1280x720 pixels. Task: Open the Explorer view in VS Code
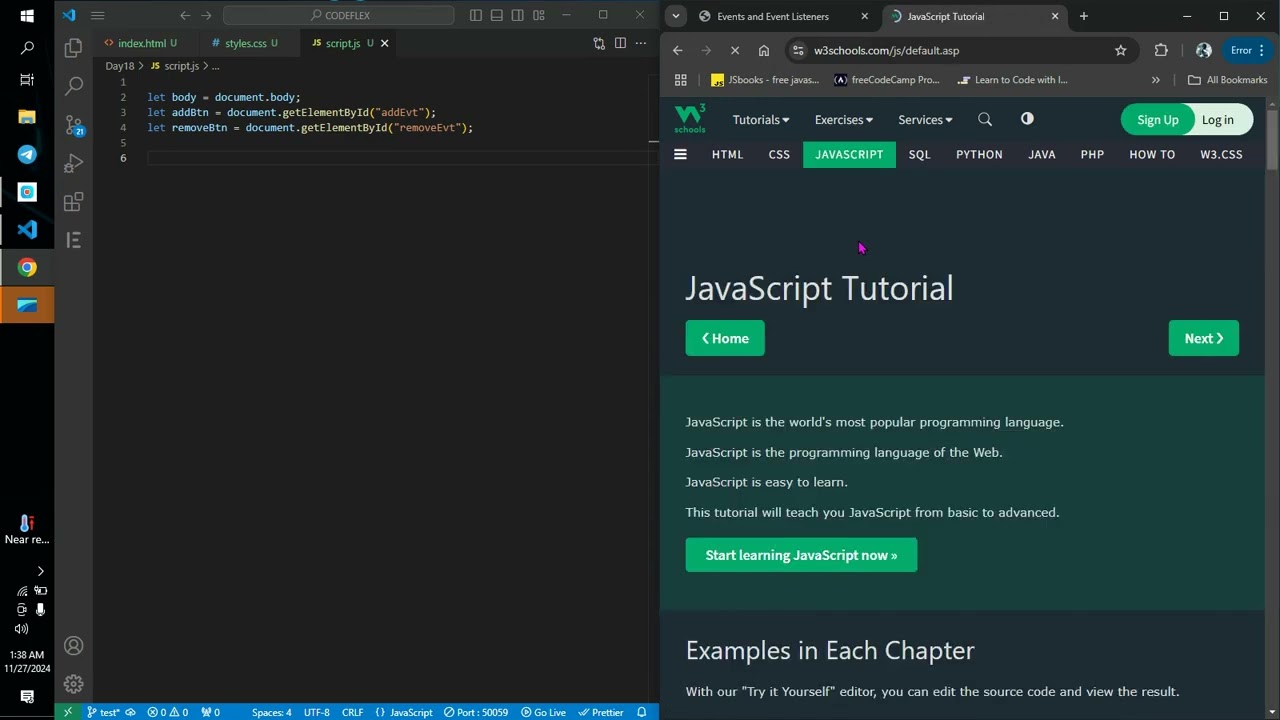tap(73, 48)
